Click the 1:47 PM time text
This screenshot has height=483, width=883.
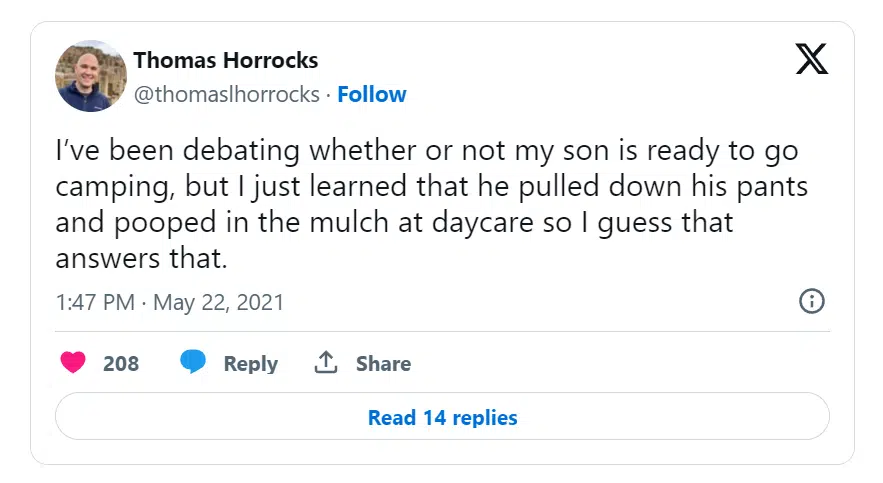click(97, 303)
